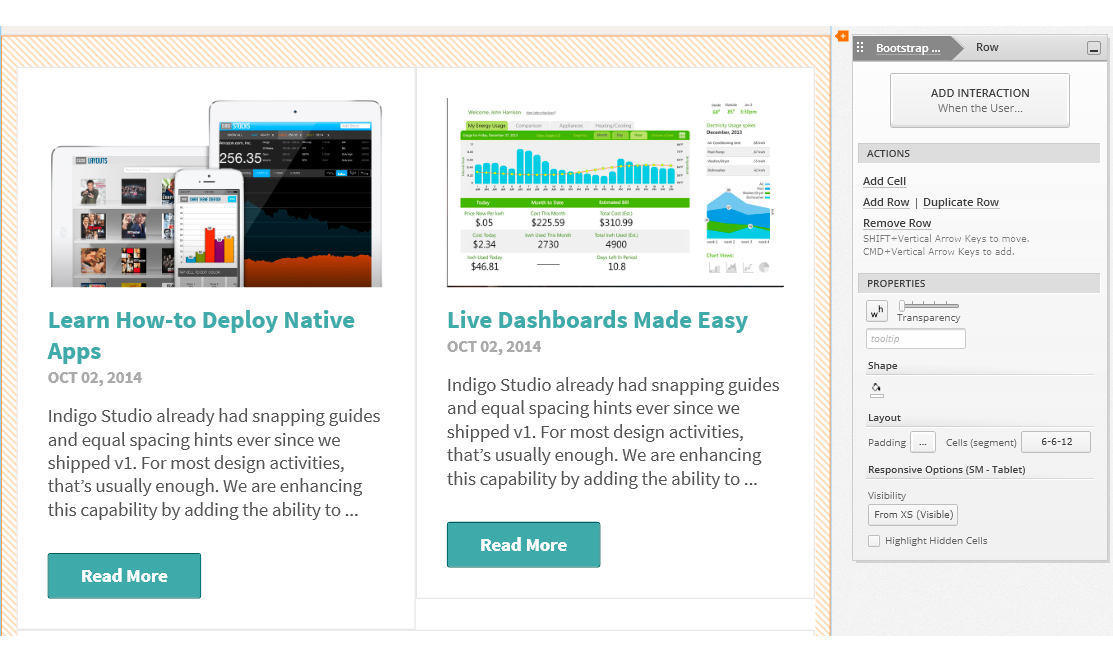Open the Shape fill color bucket
The width and height of the screenshot is (1113, 659).
(x=877, y=389)
